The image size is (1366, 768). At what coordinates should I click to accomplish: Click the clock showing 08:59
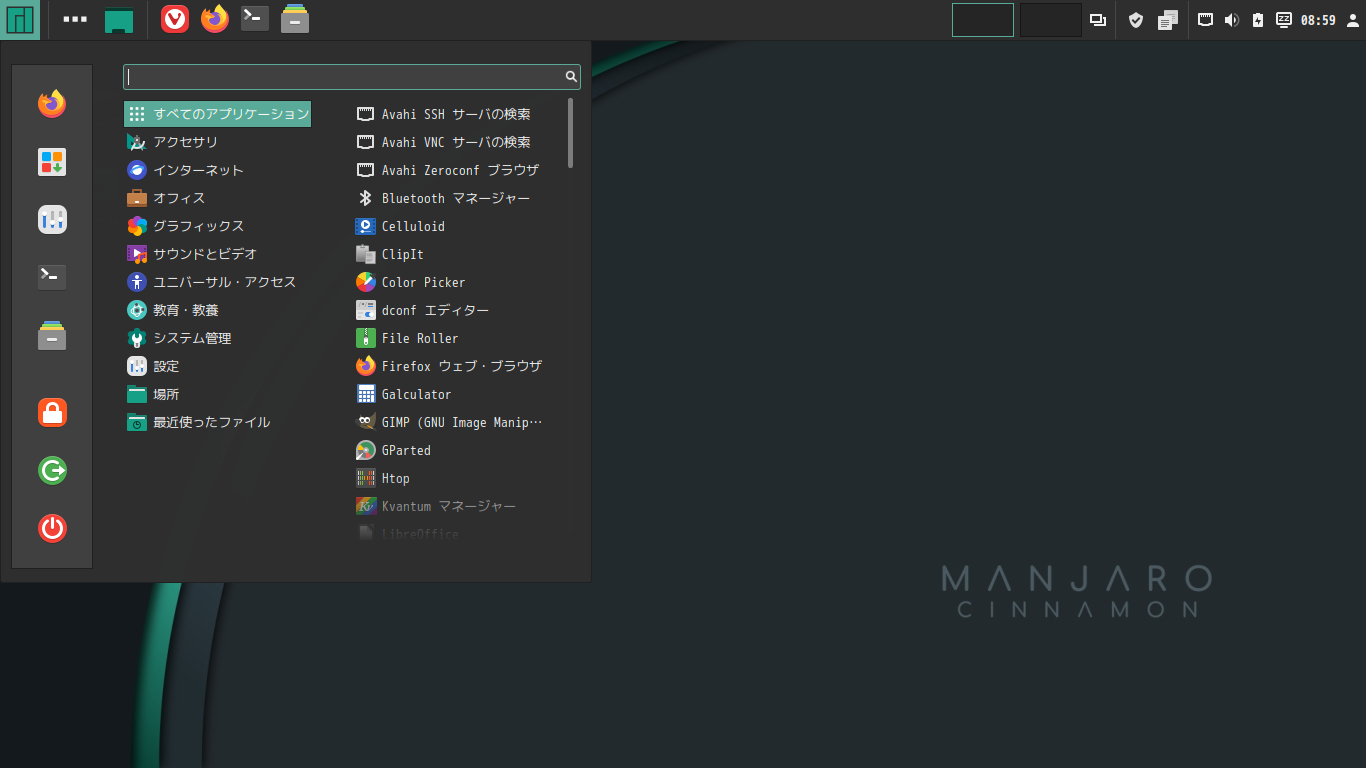point(1318,20)
